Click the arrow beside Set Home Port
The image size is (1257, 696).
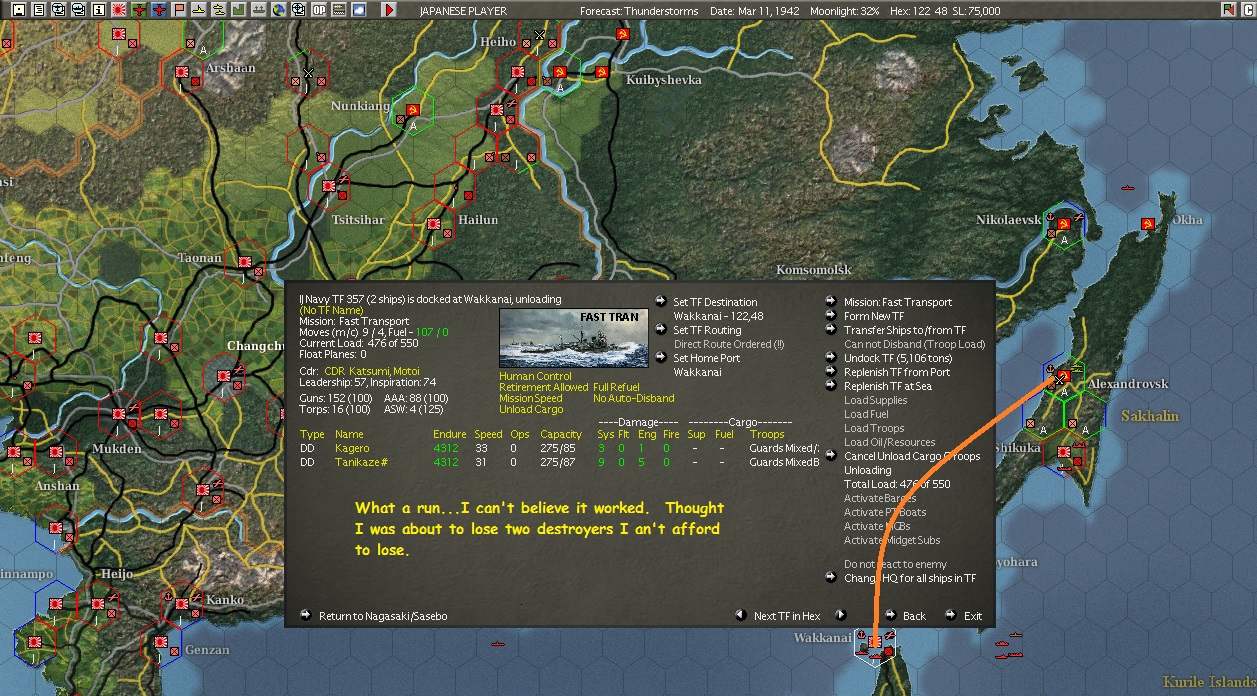(661, 358)
